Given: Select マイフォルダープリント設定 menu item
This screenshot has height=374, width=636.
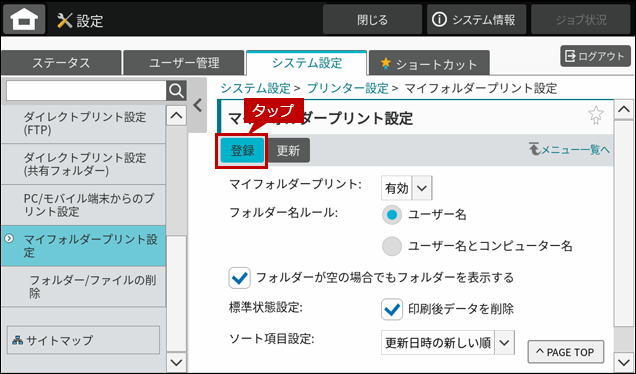Looking at the screenshot, I should (x=83, y=246).
